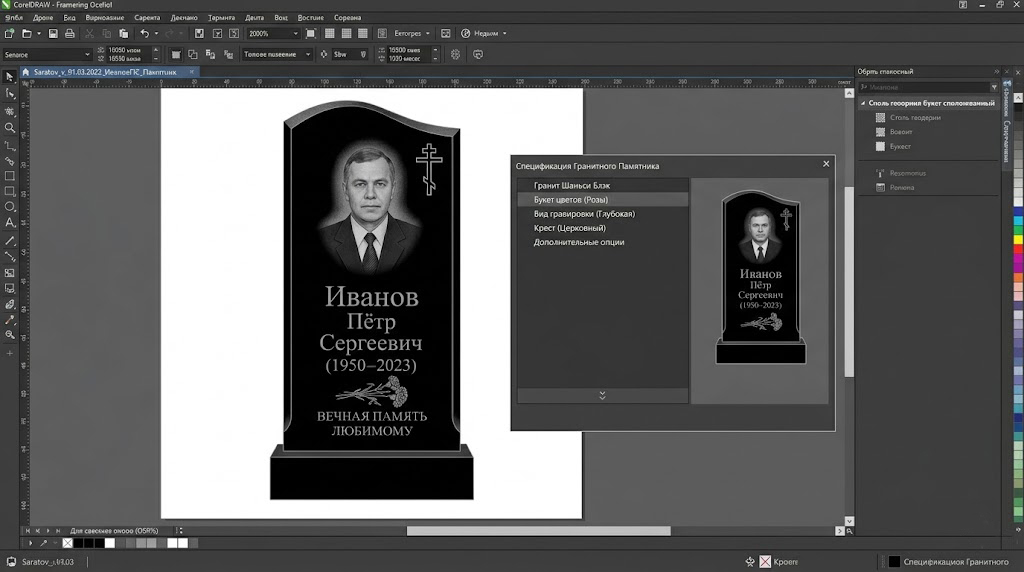Choose the Text tool in toolbox

pyautogui.click(x=10, y=222)
